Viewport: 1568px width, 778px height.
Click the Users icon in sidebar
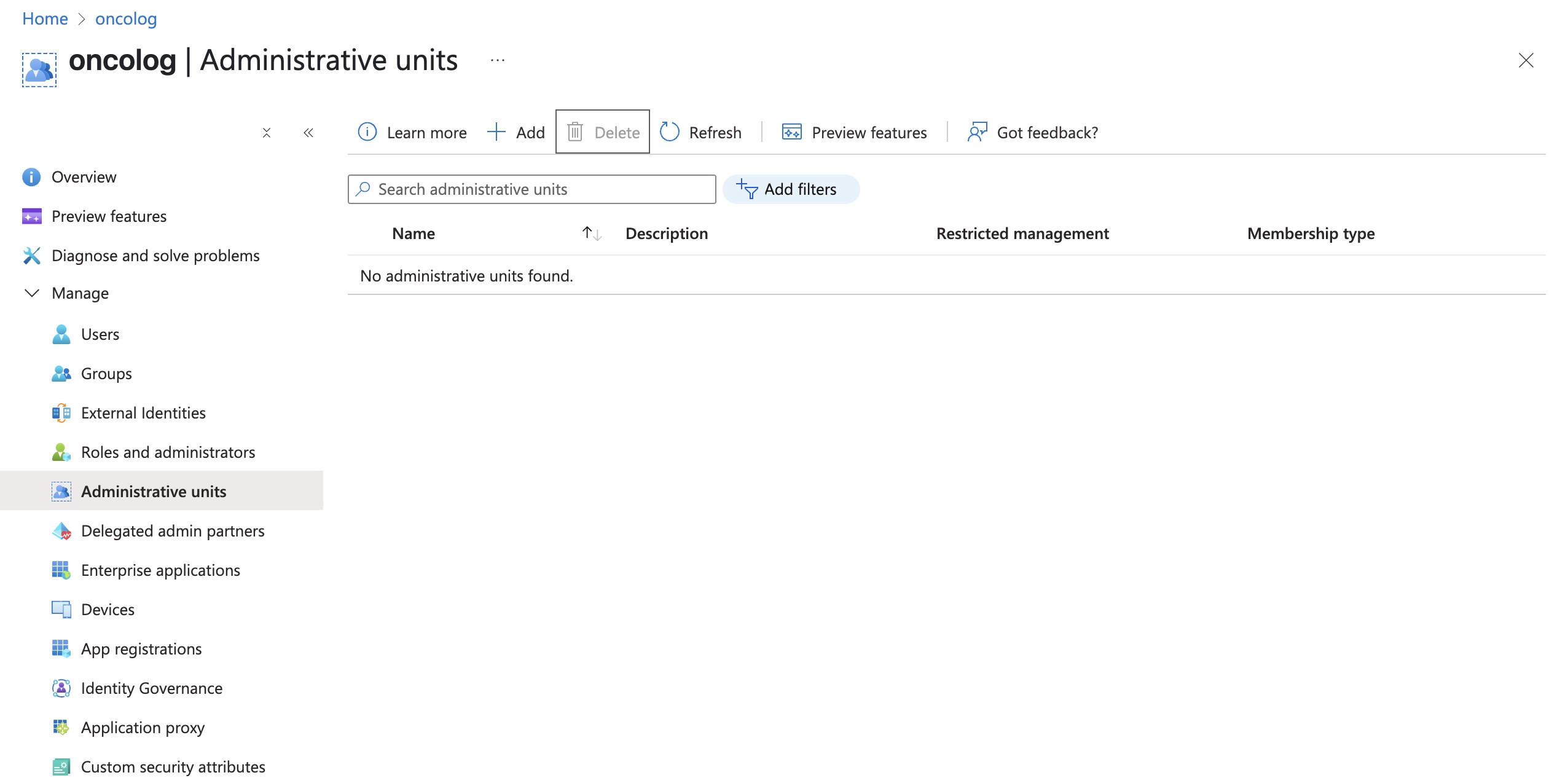(61, 334)
